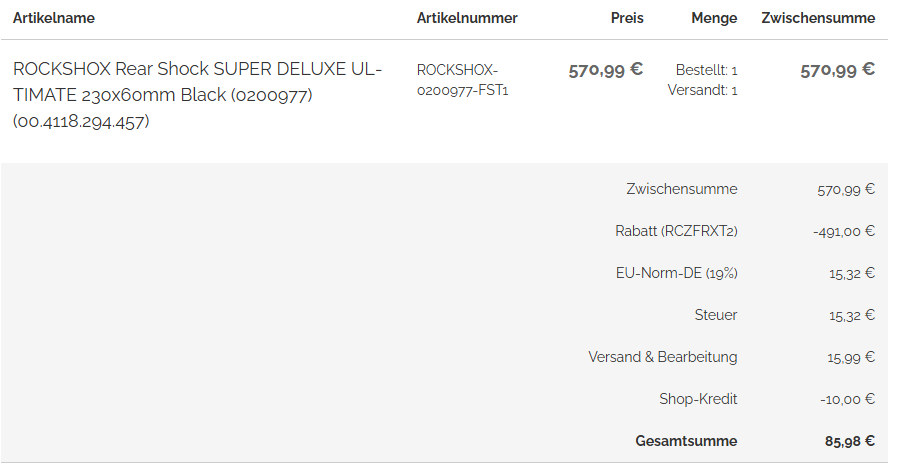This screenshot has height=464, width=901.
Task: Click the Menge column header
Action: [714, 18]
